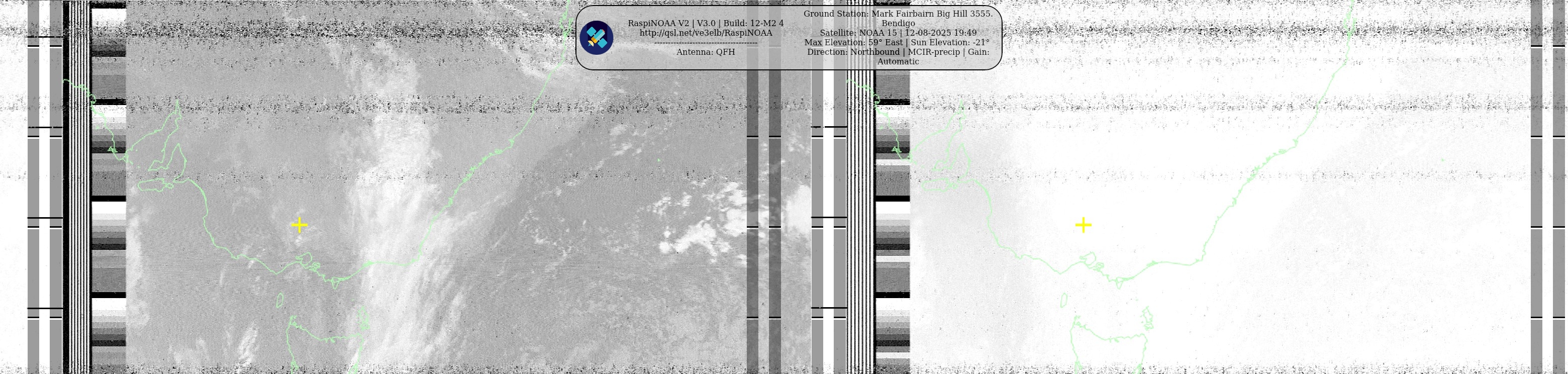Click the MCIR-precip enhancement label

coord(933,52)
